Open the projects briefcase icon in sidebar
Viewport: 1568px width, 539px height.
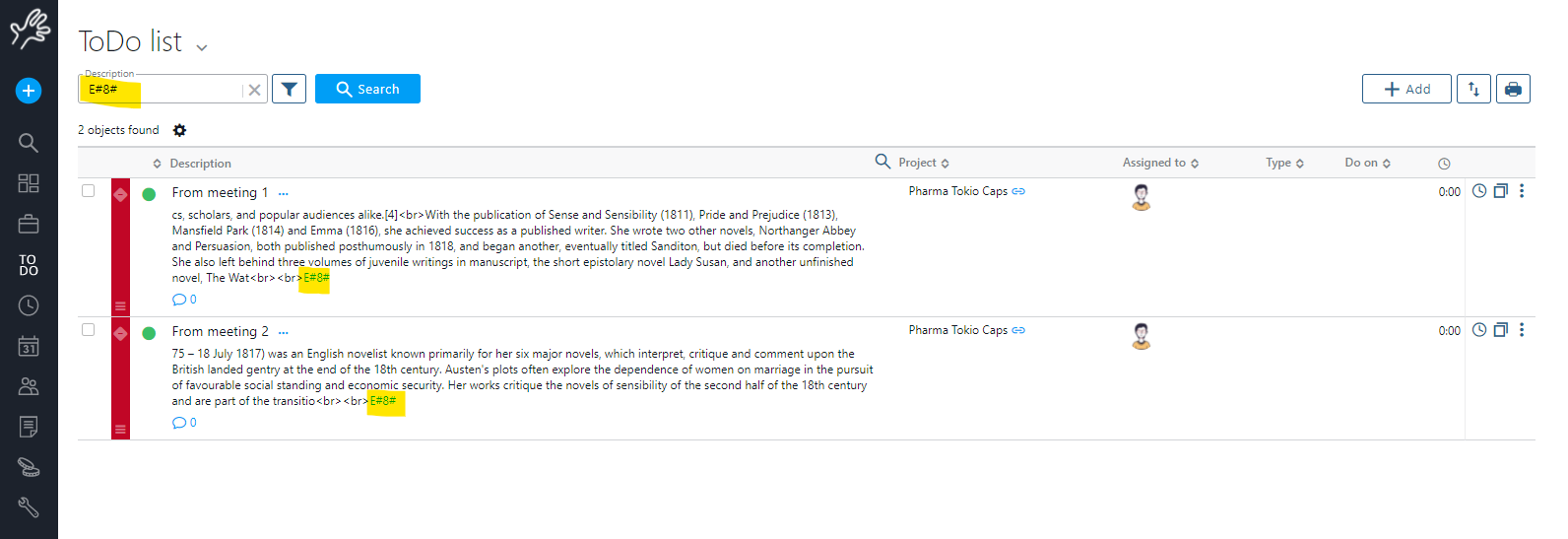point(29,225)
